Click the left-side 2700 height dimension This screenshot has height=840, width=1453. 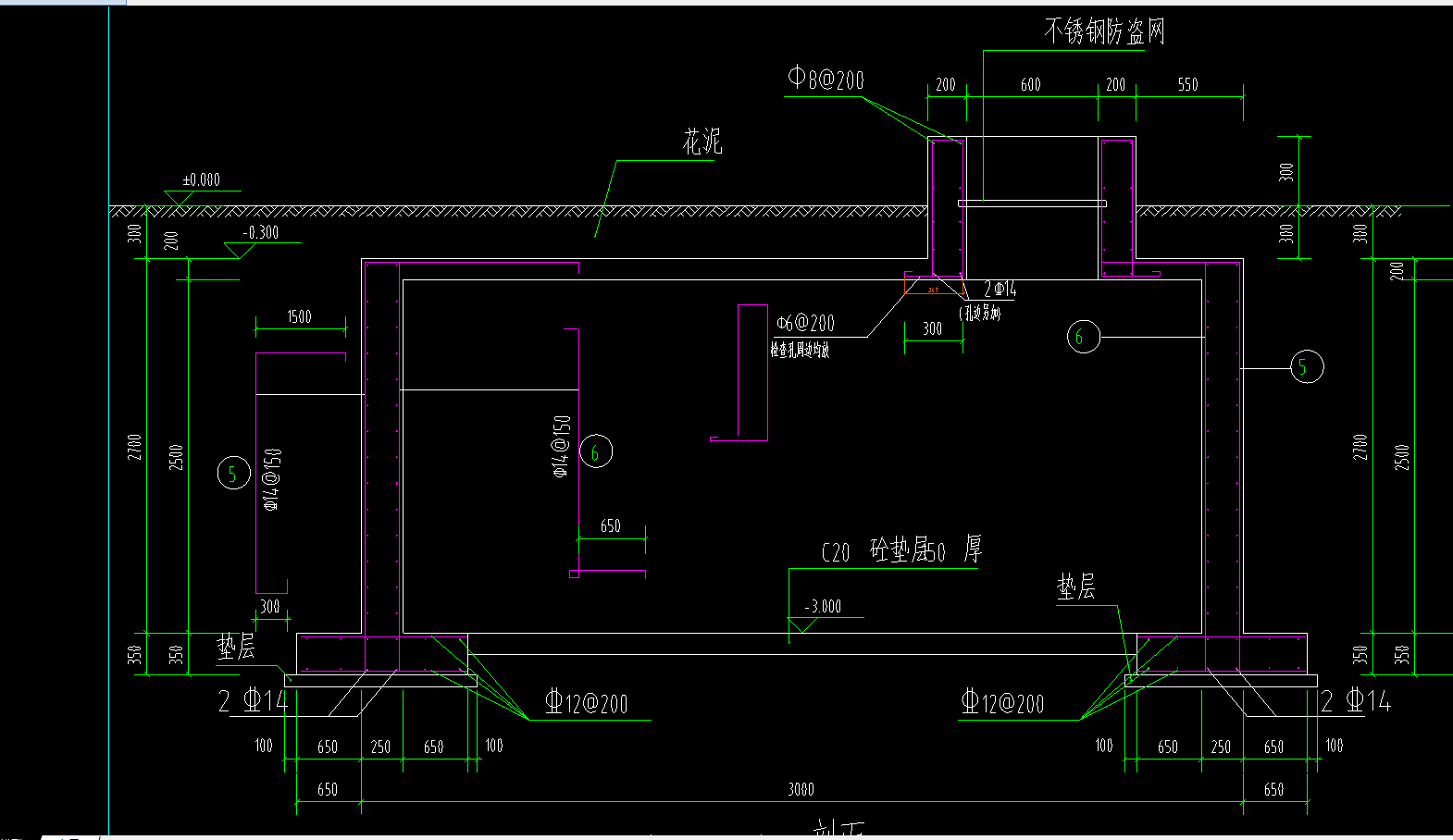pos(135,448)
